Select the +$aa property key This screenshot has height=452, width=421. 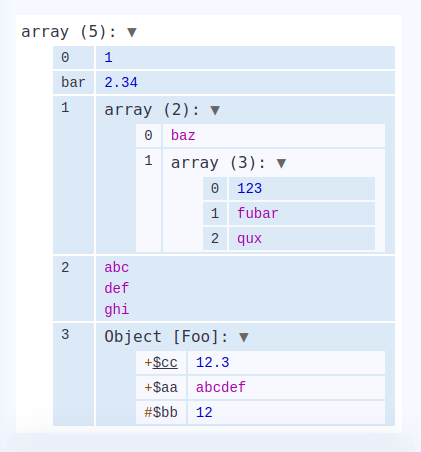(161, 387)
